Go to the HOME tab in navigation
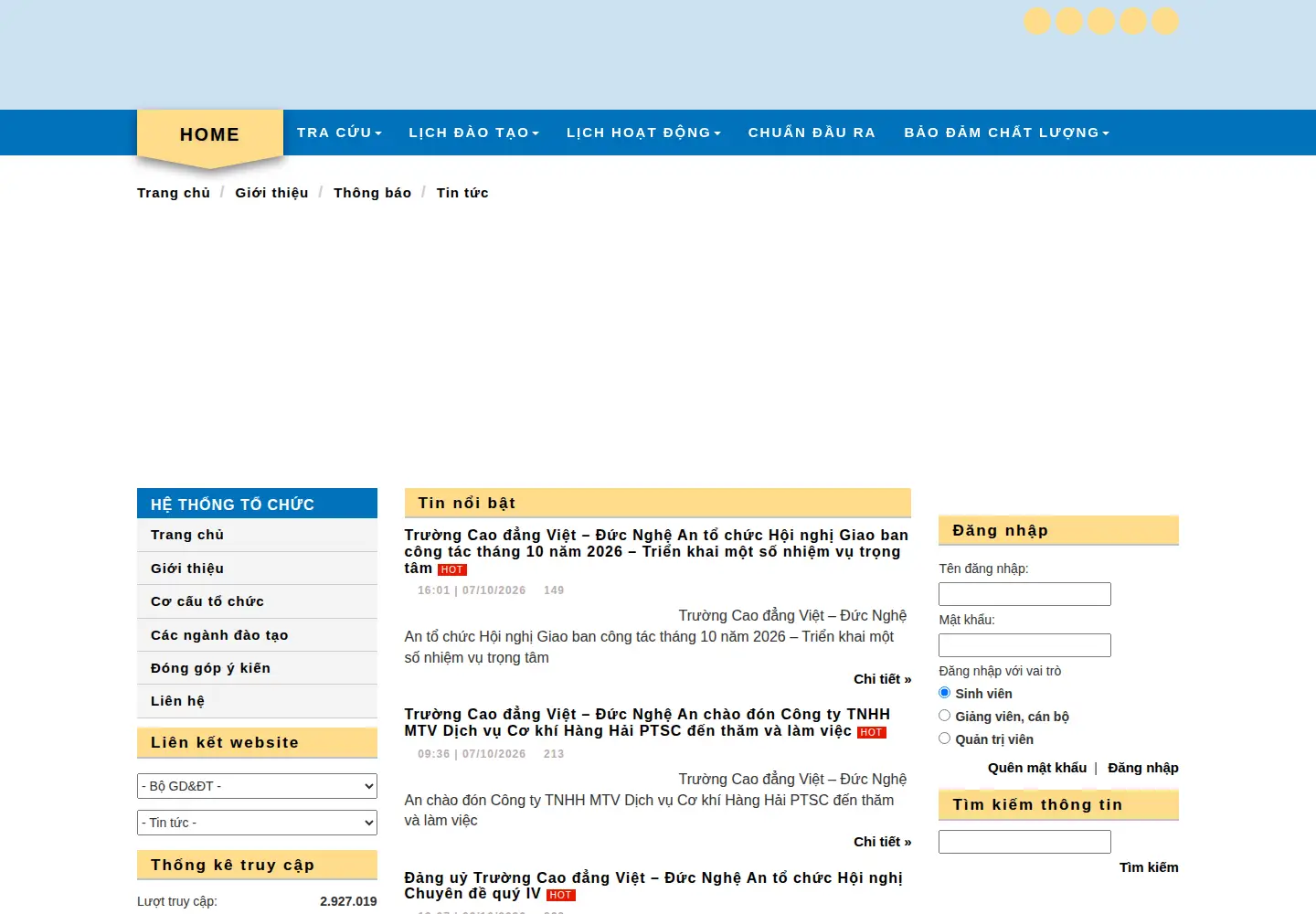 coord(210,134)
